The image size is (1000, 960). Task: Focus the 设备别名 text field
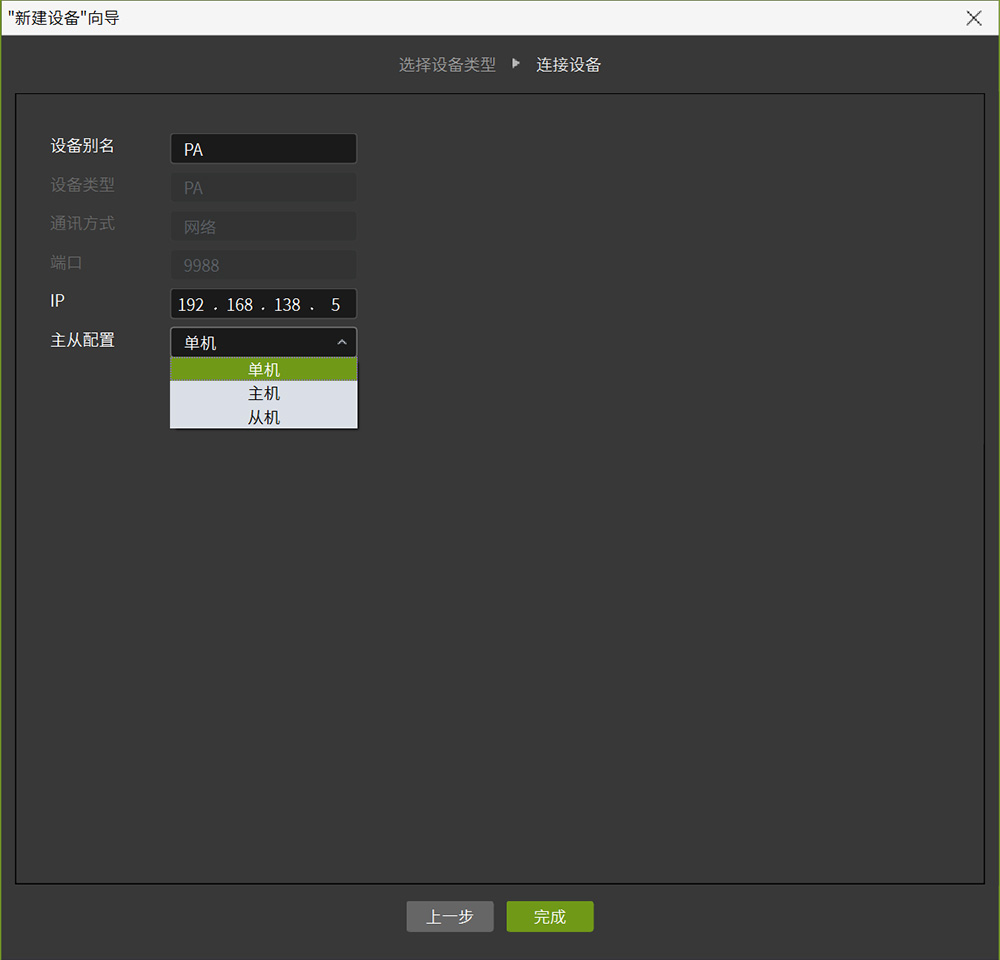point(263,149)
